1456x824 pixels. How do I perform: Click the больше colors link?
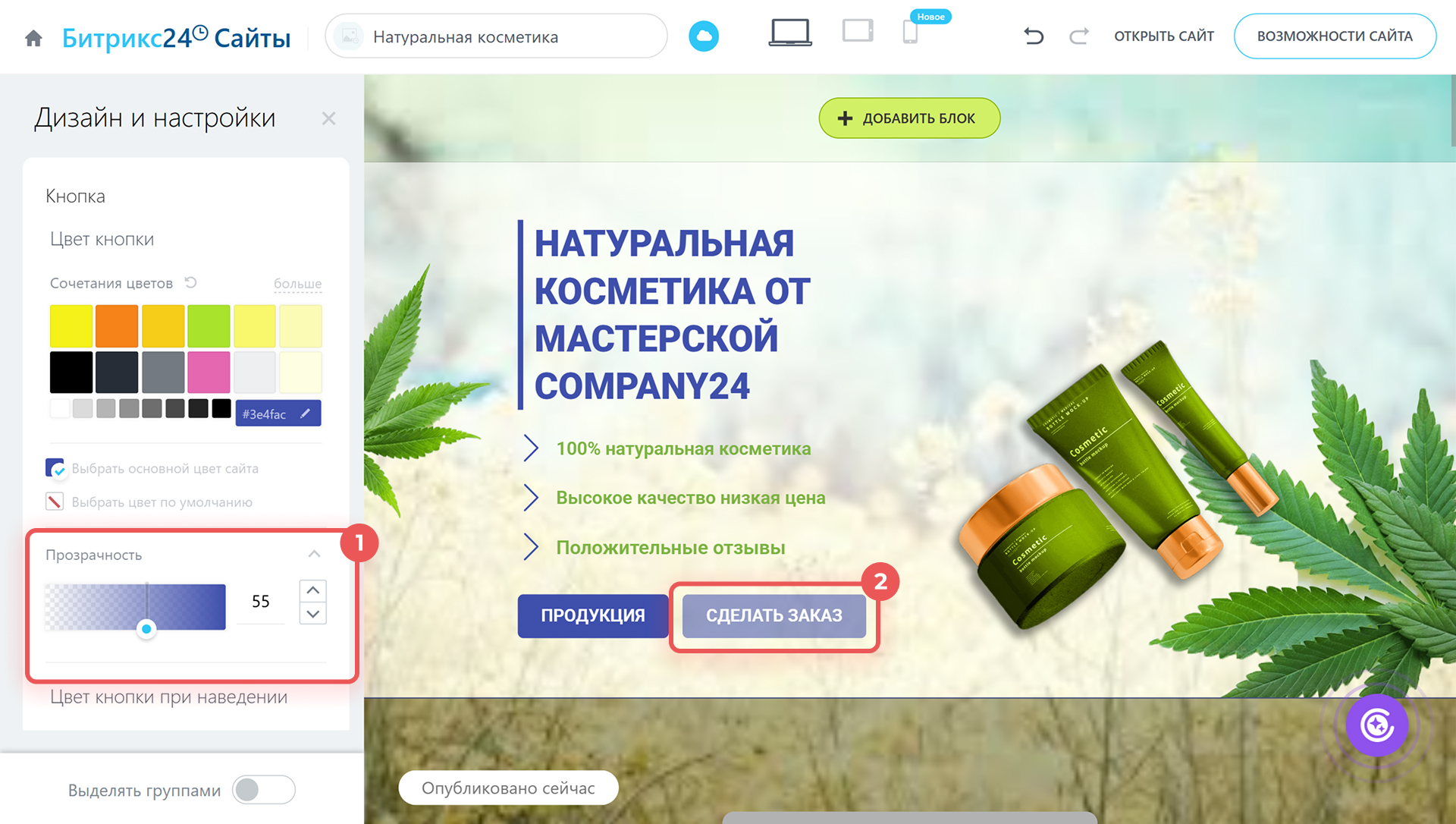point(297,283)
